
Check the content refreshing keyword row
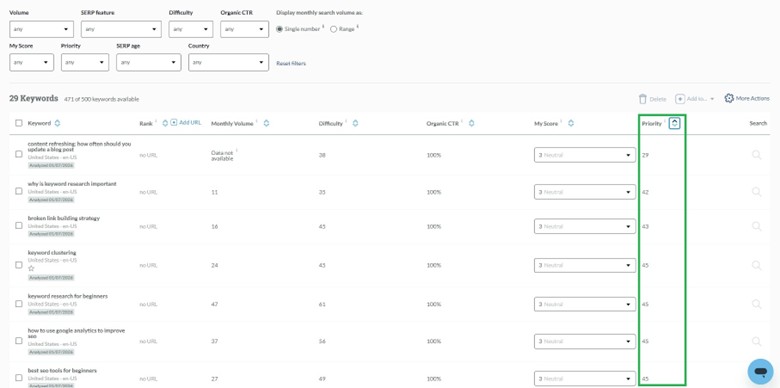pos(19,154)
